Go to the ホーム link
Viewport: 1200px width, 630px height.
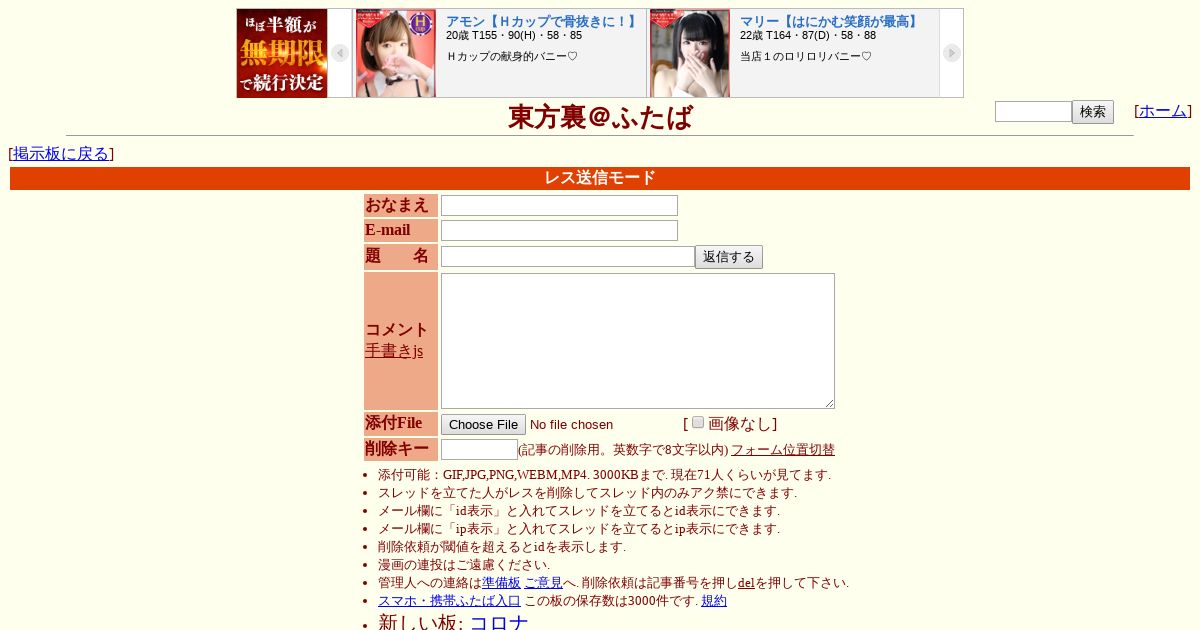(1163, 111)
